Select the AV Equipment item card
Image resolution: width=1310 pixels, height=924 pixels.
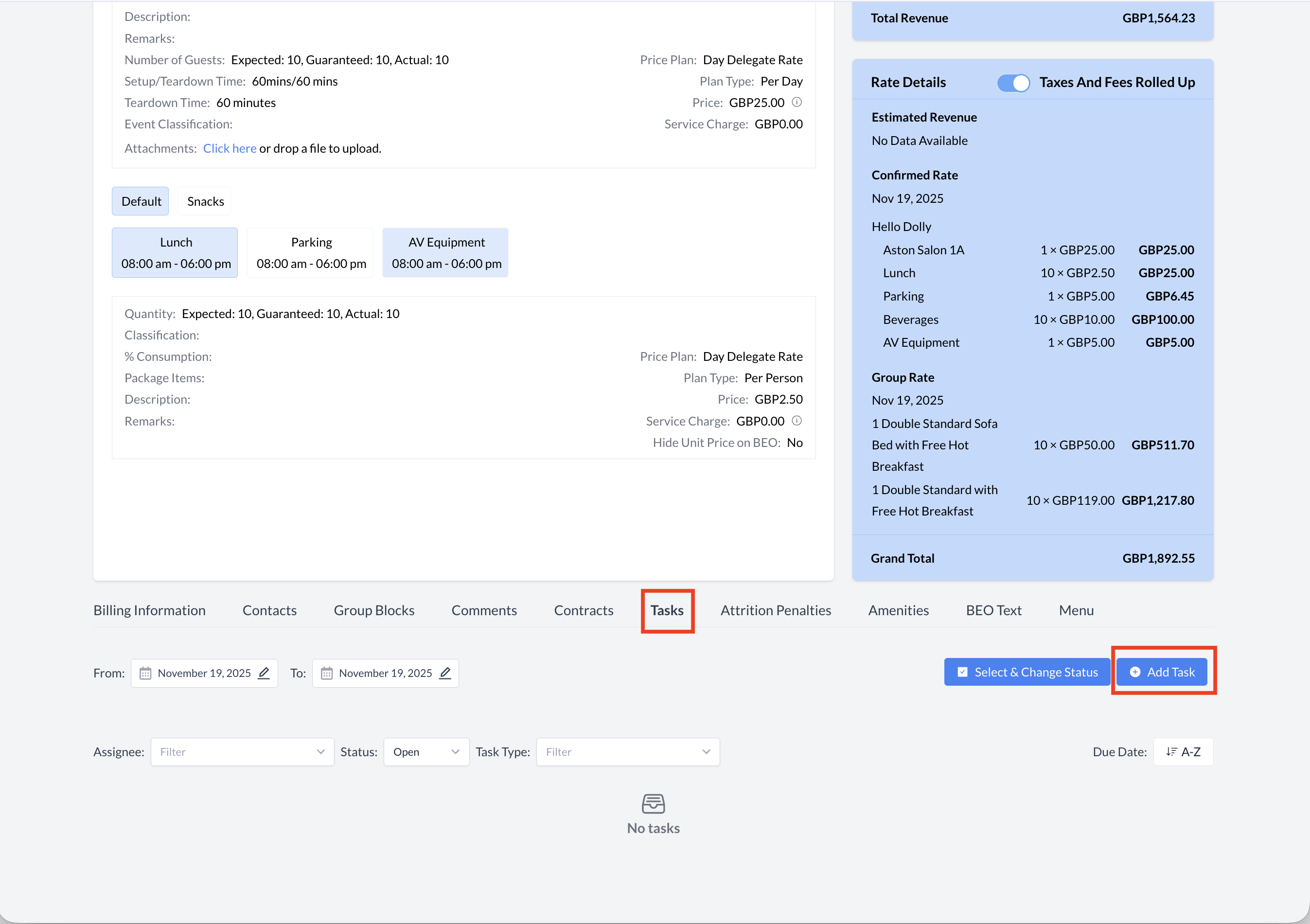pos(445,253)
